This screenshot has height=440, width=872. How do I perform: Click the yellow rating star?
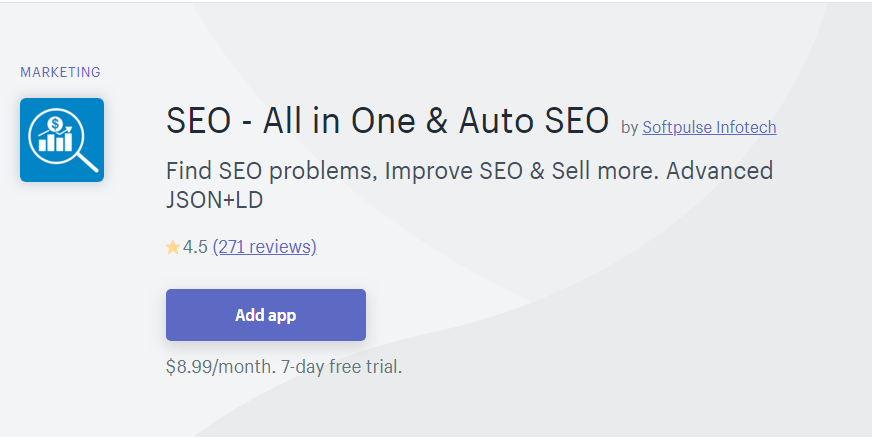[x=173, y=247]
